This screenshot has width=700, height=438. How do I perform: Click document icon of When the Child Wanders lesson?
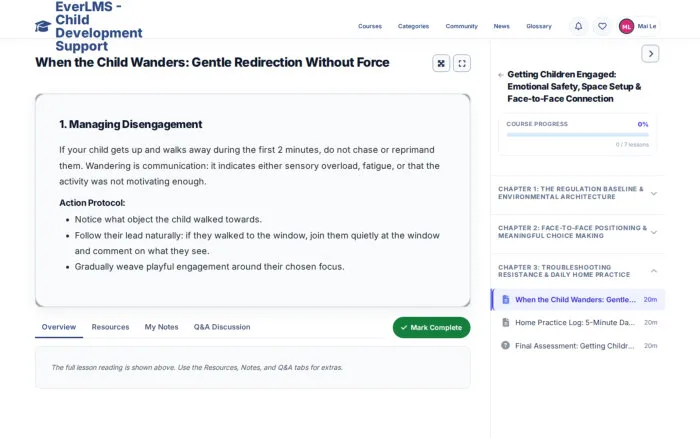click(x=505, y=300)
